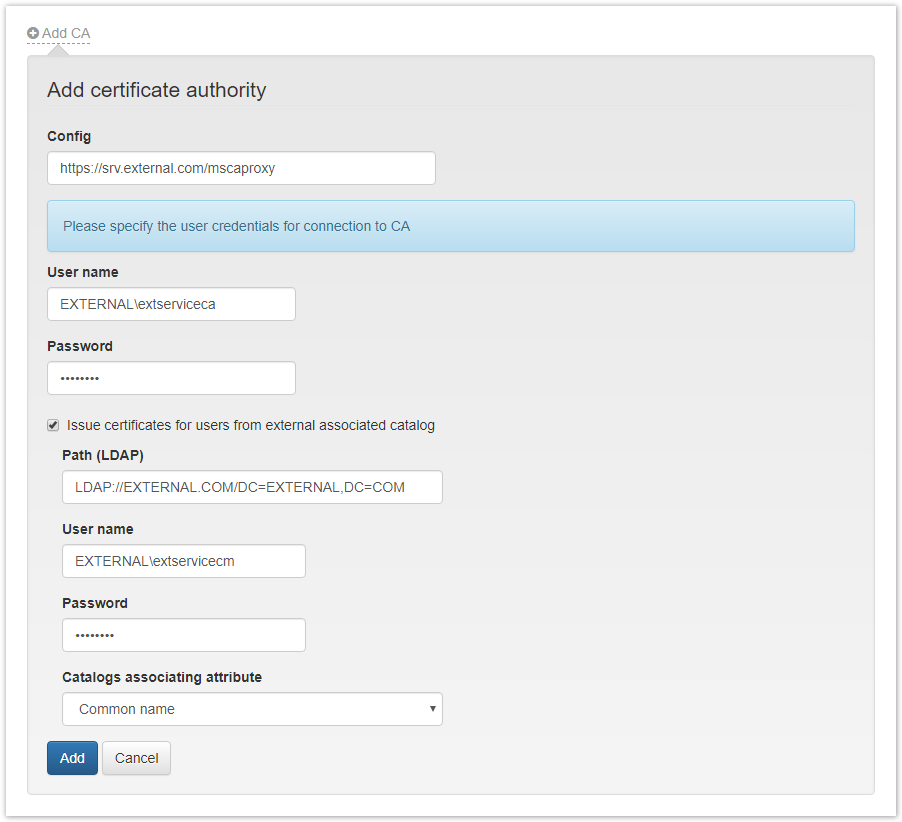Uncheck the issue certificates for external catalog checkbox

53,425
